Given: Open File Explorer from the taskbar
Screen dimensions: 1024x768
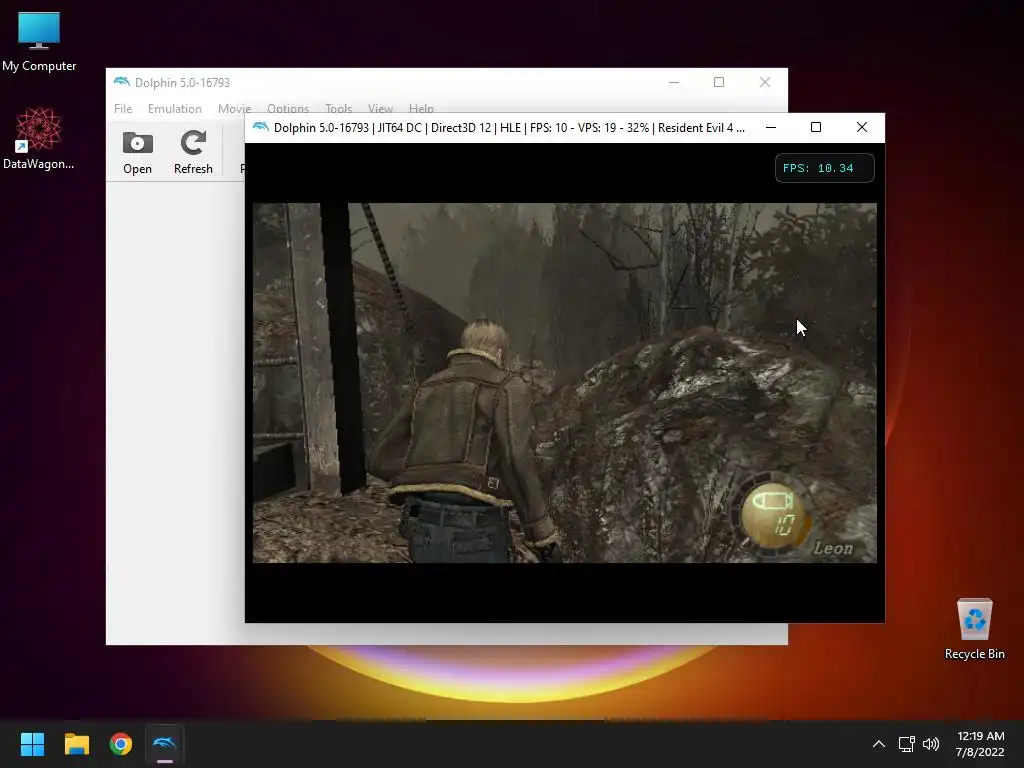Looking at the screenshot, I should pyautogui.click(x=76, y=744).
